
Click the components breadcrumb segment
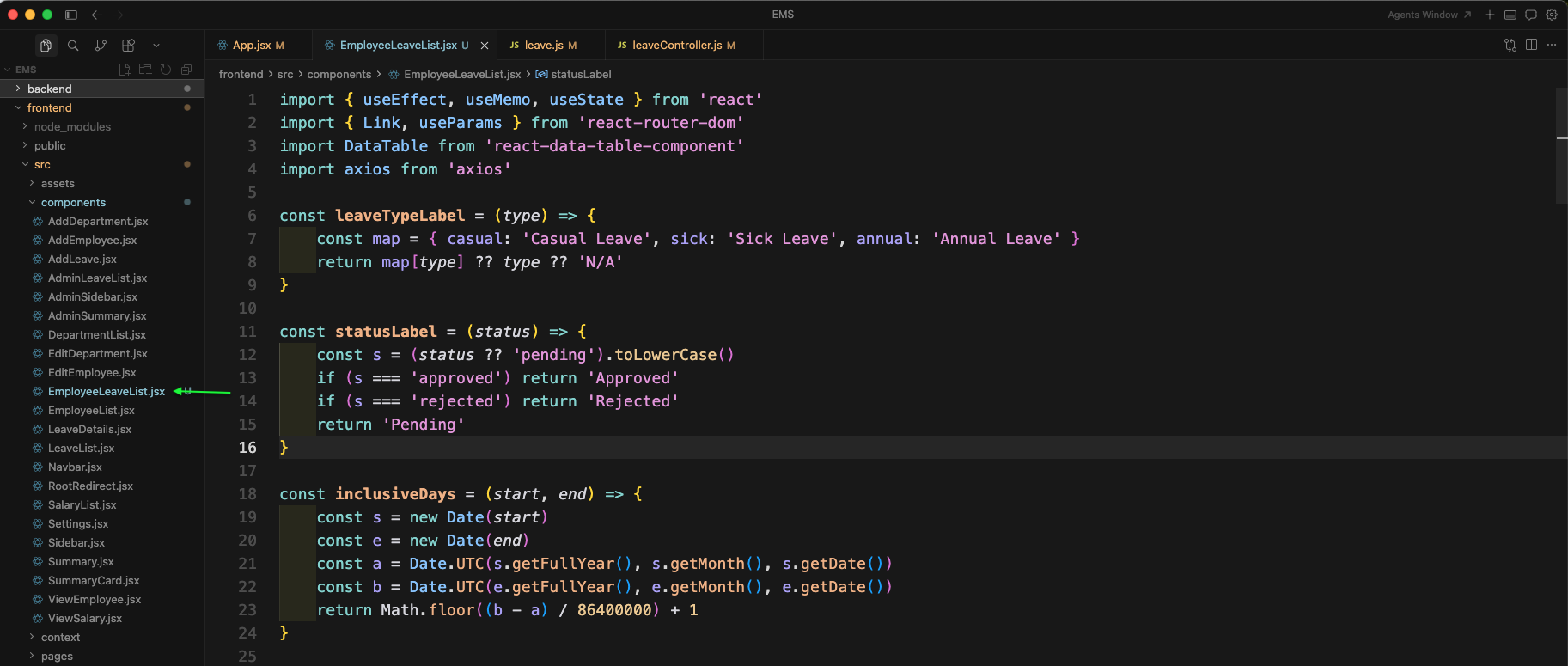339,75
